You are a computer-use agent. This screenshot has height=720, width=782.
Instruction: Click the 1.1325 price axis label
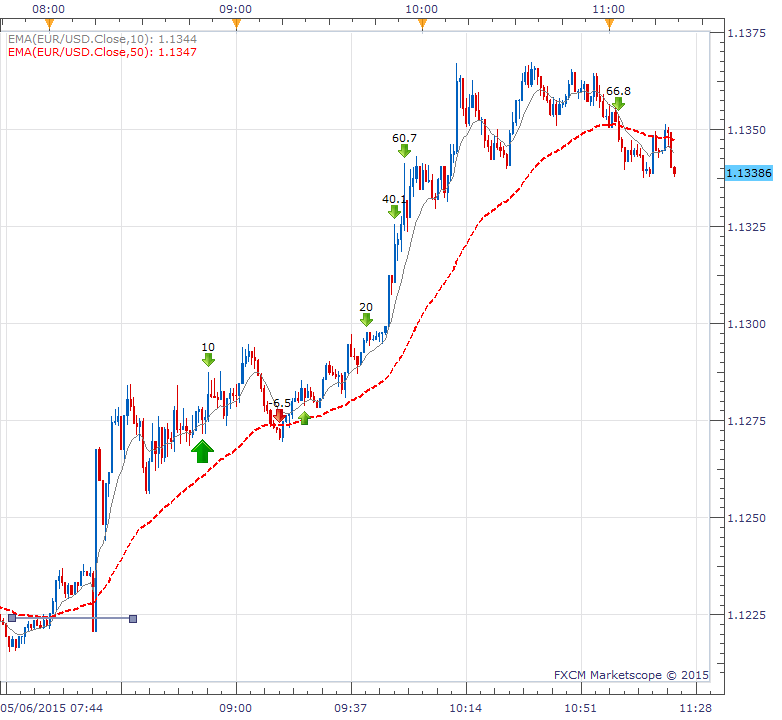tap(746, 227)
